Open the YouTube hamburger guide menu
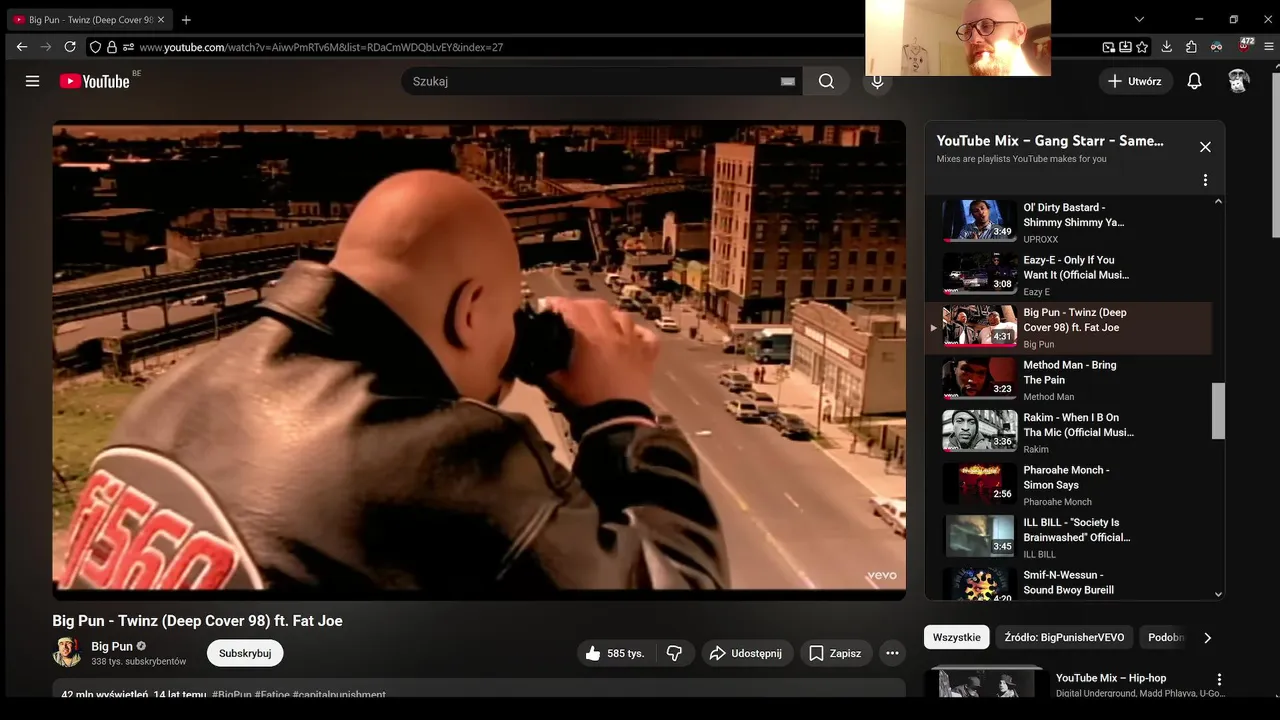 (32, 81)
